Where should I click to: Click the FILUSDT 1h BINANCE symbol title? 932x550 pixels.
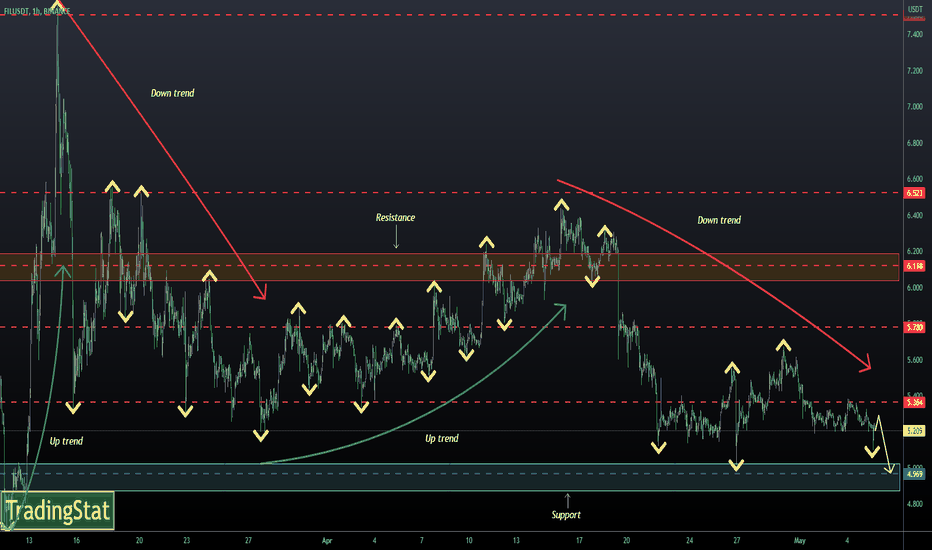[37, 11]
